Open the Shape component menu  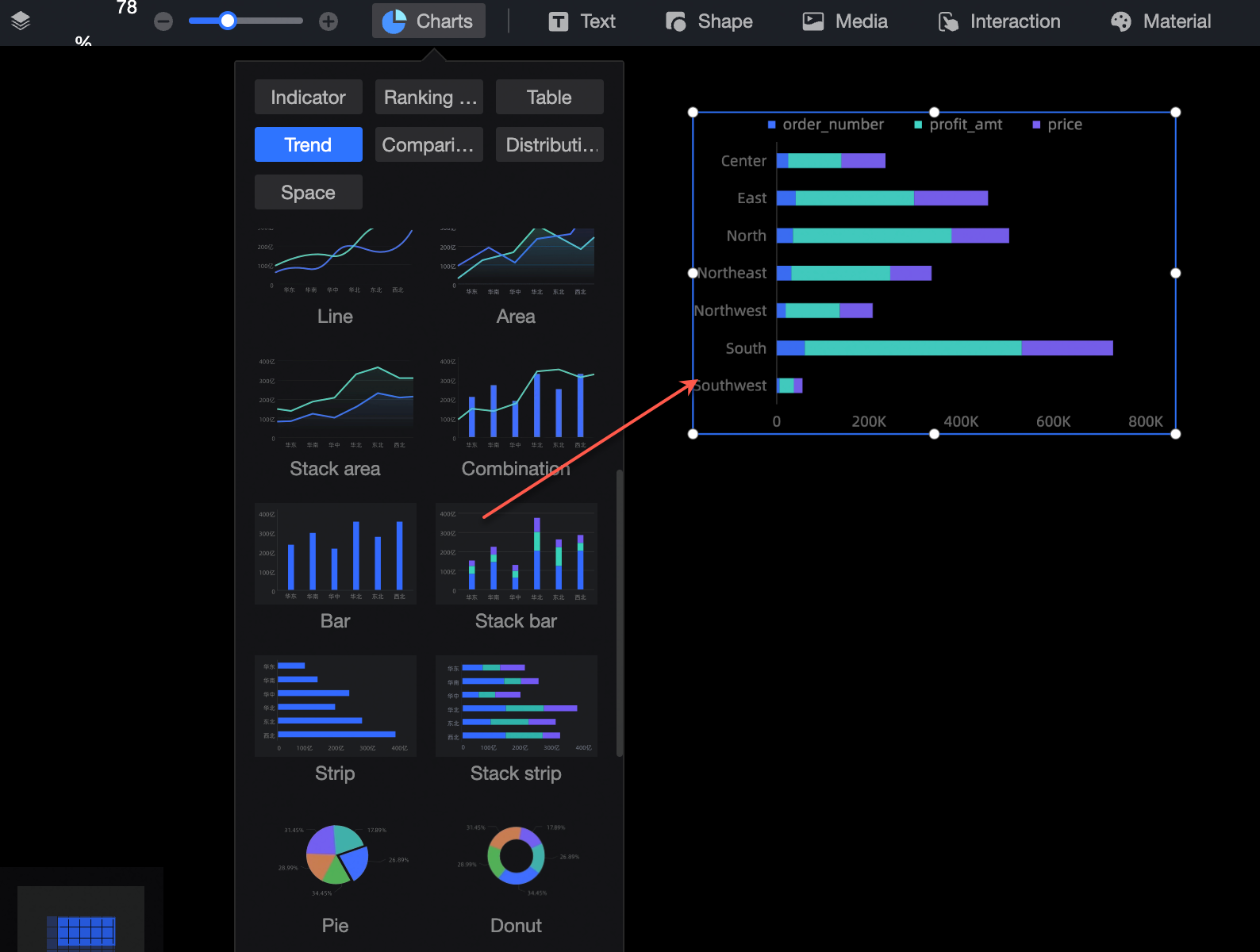[x=709, y=21]
